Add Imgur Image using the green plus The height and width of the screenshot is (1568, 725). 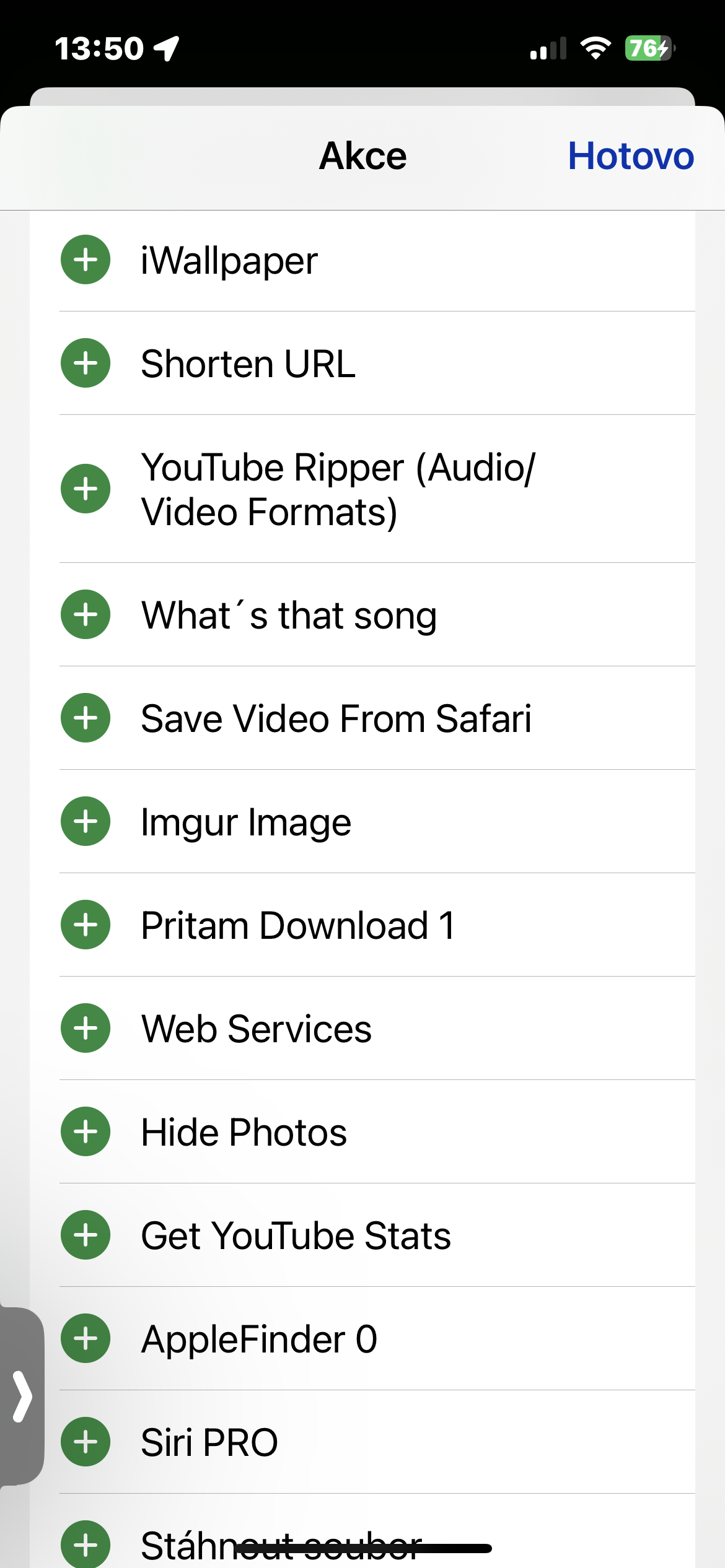pyautogui.click(x=86, y=822)
